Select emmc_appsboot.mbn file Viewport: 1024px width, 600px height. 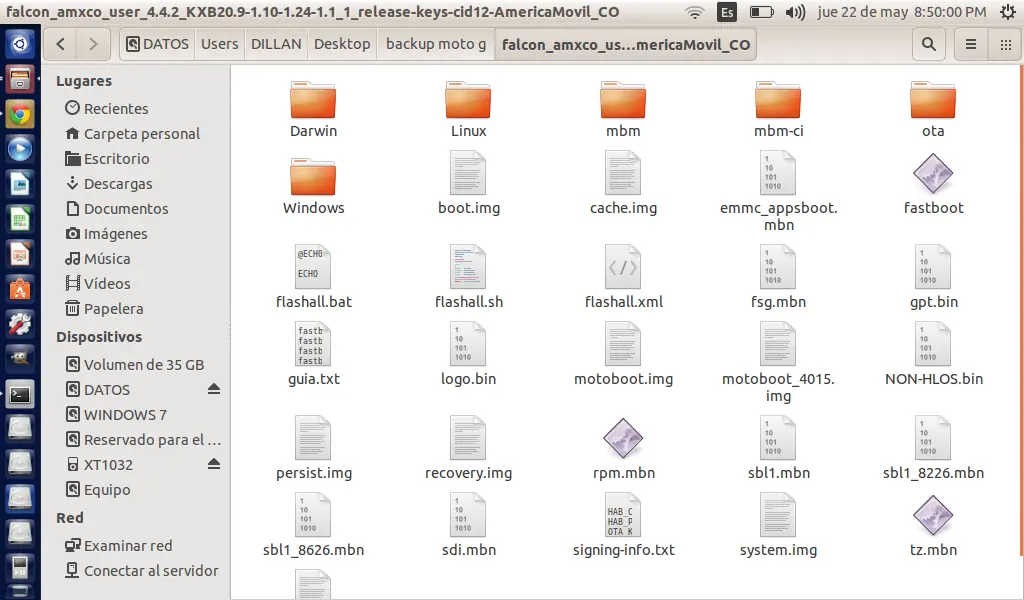[x=778, y=191]
